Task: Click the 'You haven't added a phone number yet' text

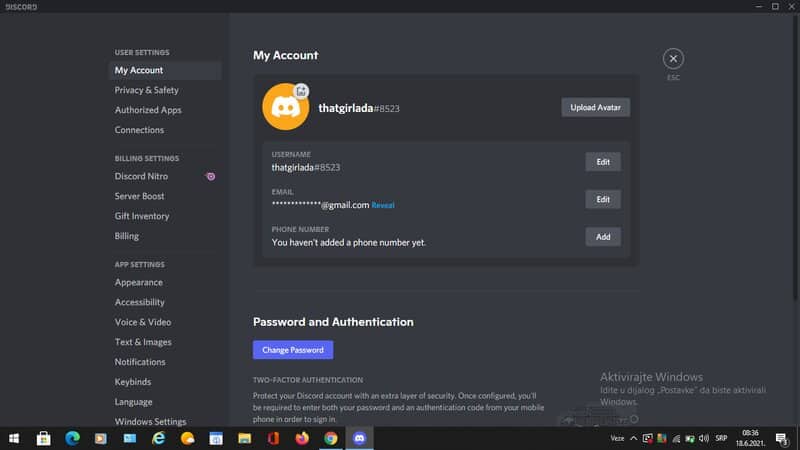Action: 348,243
